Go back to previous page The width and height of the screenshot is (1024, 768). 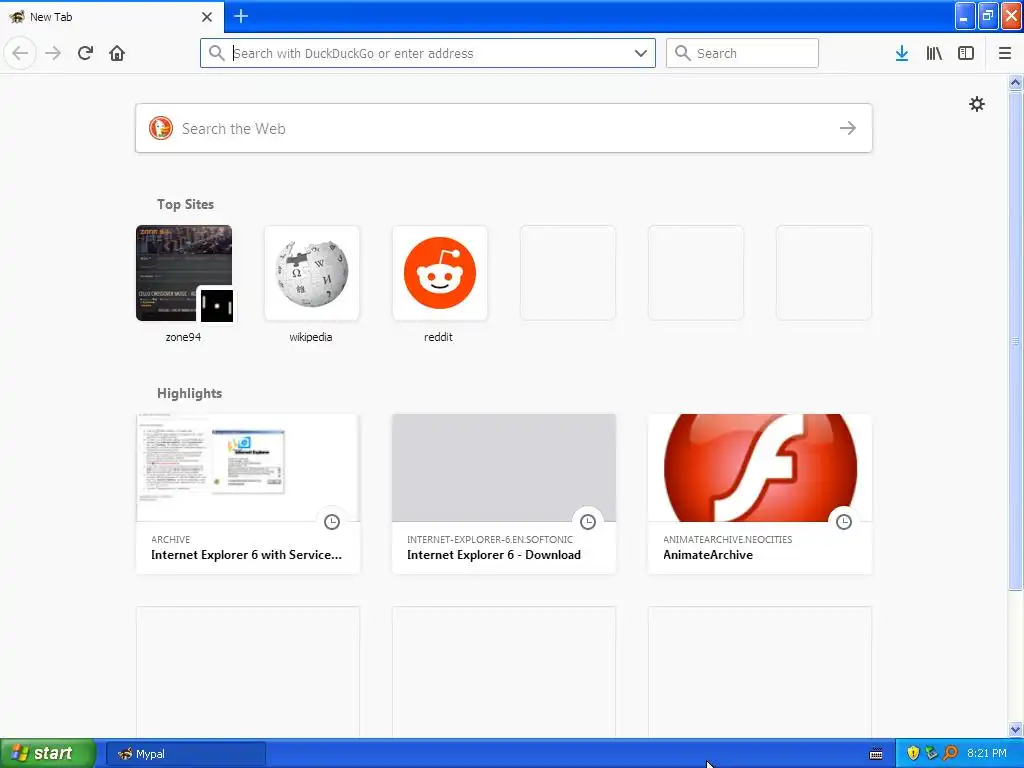click(20, 53)
